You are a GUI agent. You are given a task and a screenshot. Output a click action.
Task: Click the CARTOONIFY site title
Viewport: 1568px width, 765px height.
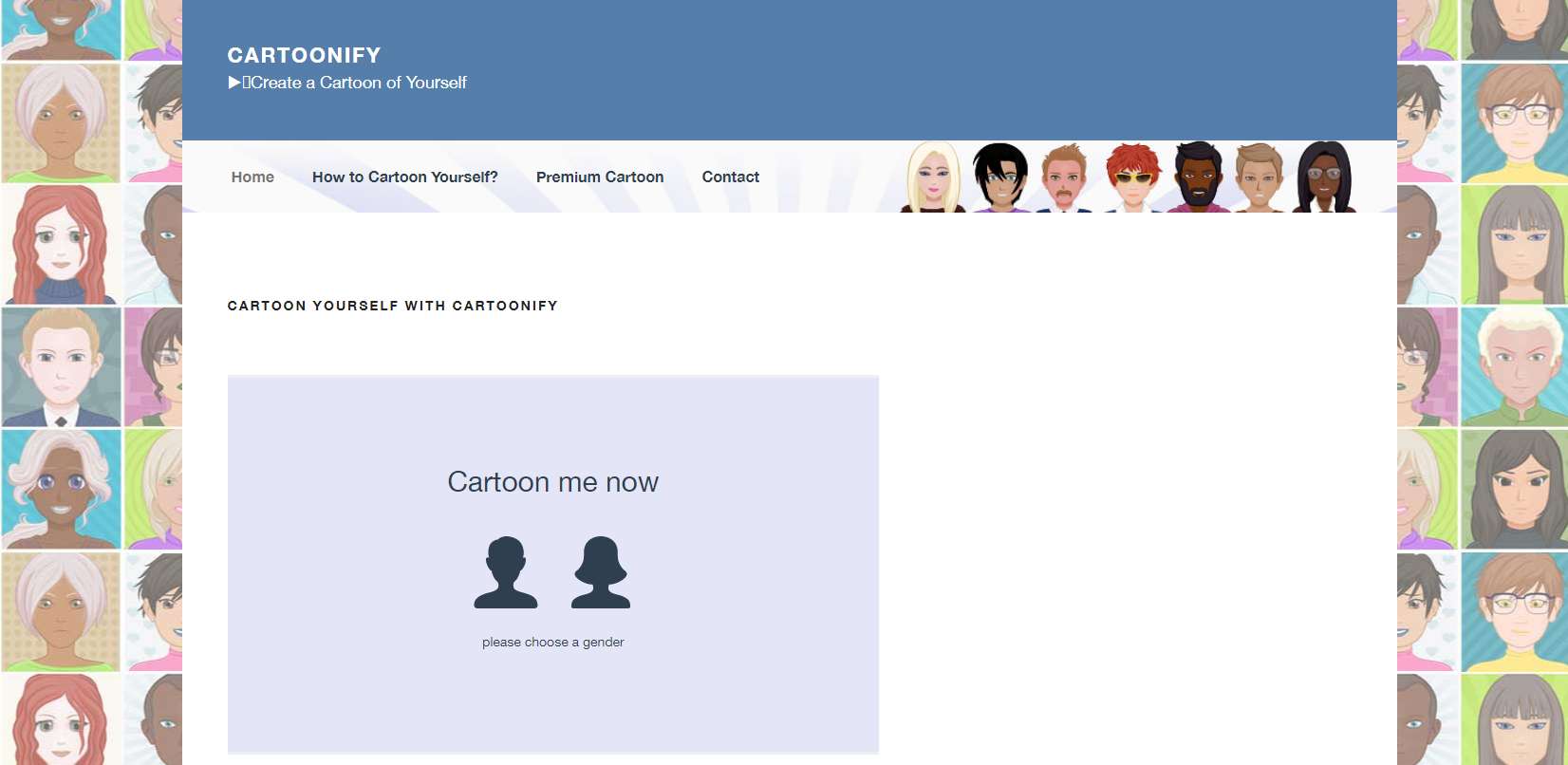pyautogui.click(x=304, y=55)
